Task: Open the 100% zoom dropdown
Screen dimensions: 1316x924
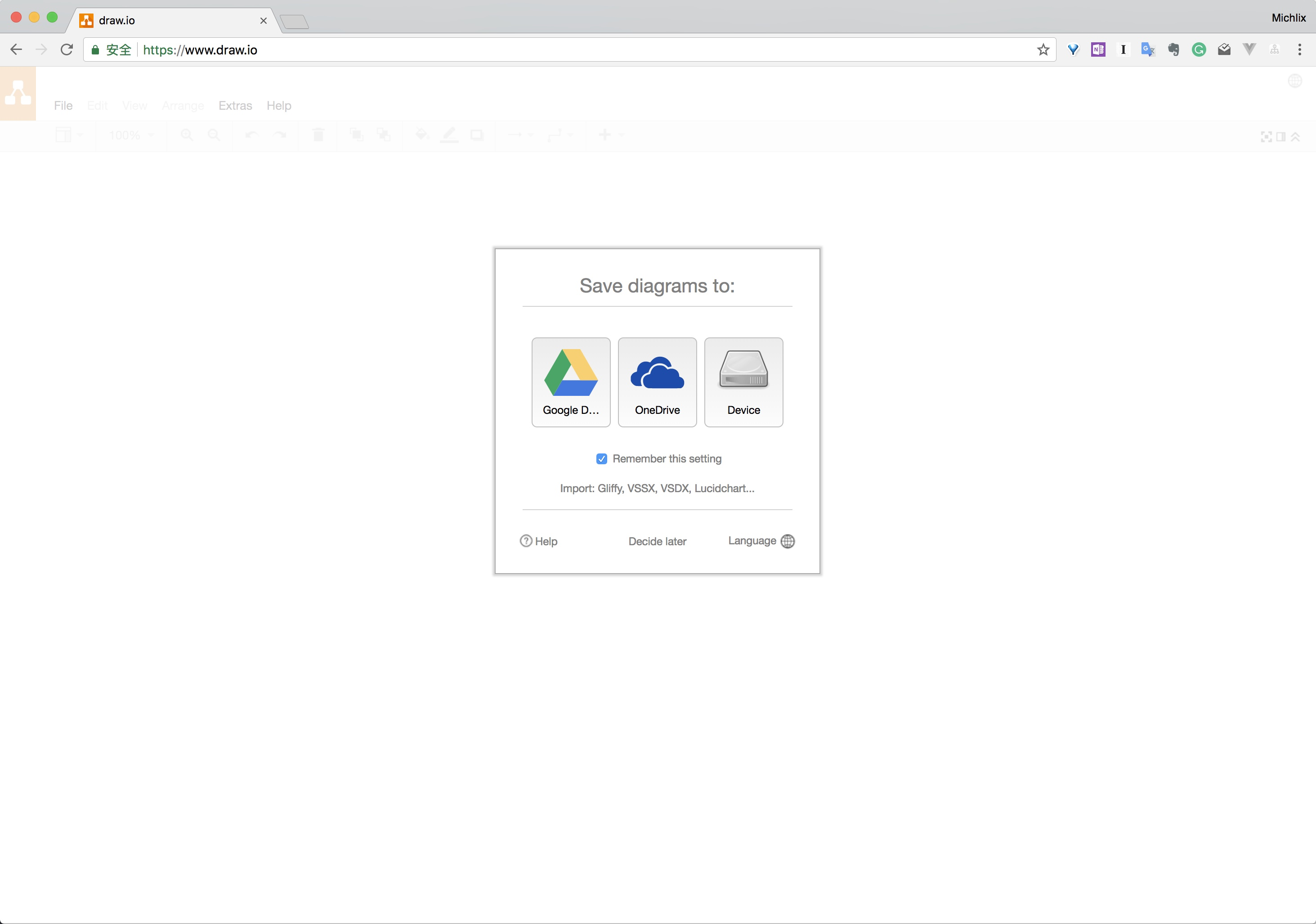Action: [132, 135]
